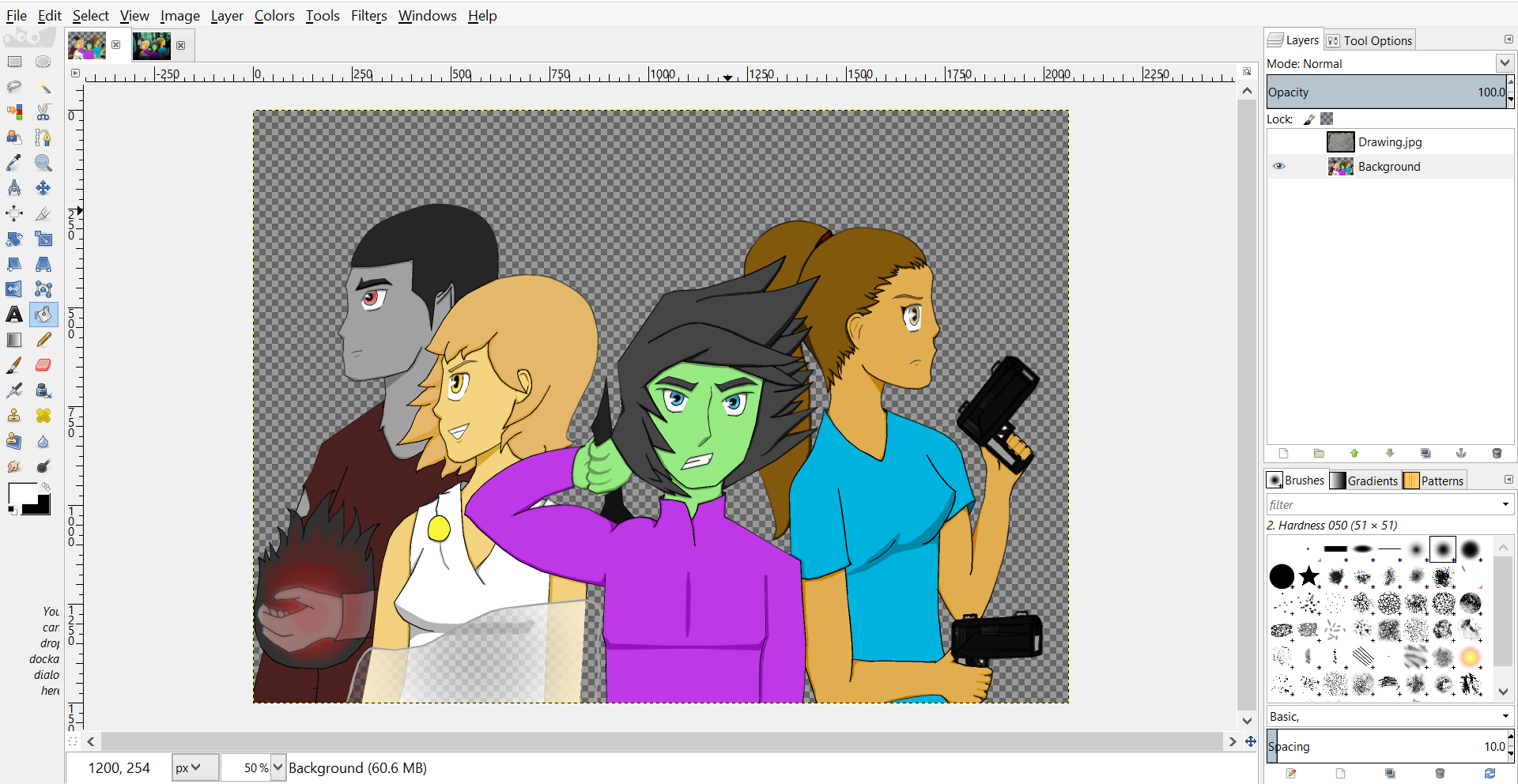Toggle visibility of the Background layer

point(1279,167)
